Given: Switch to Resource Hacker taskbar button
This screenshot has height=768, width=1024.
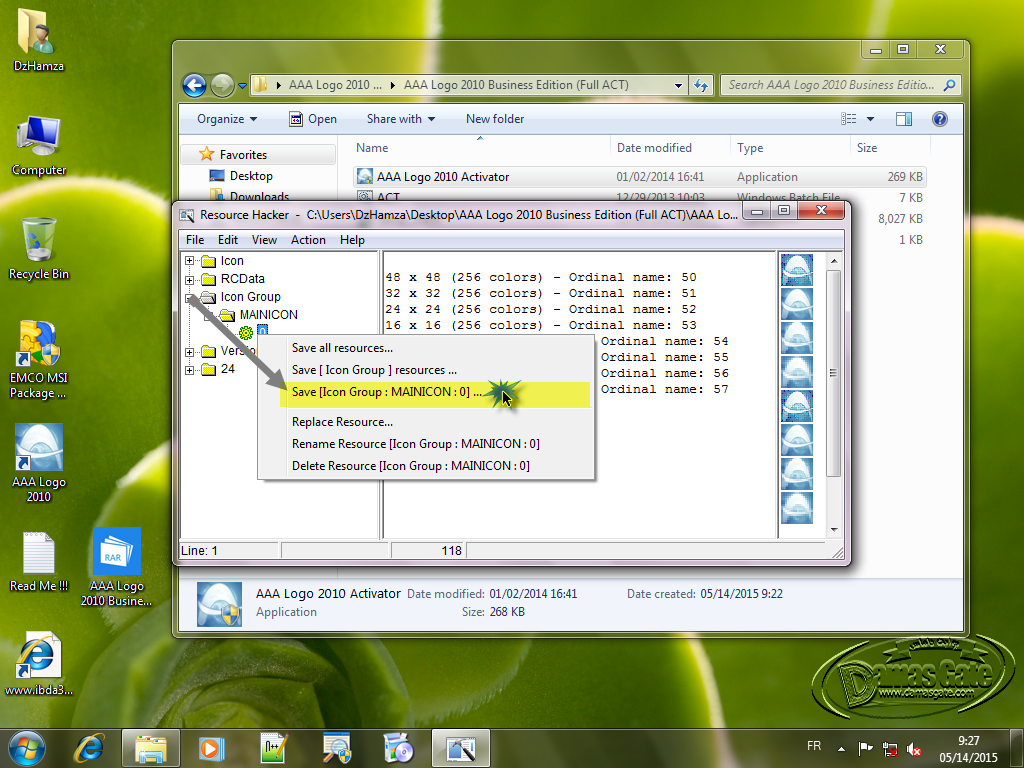Looking at the screenshot, I should 461,748.
